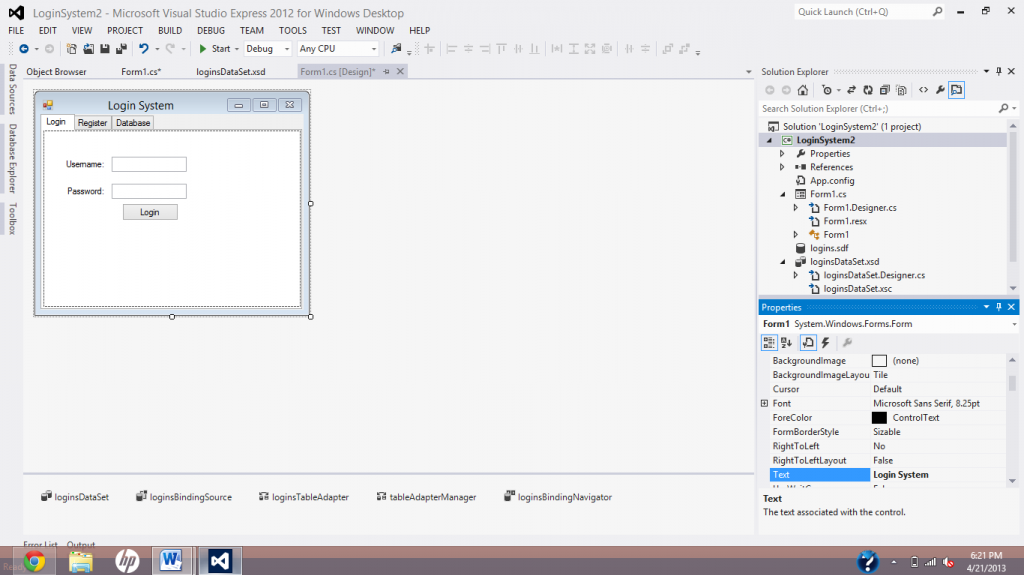Click the Navigate Backward toolbar icon
Screen dimensions: 1024x575
tap(24, 49)
